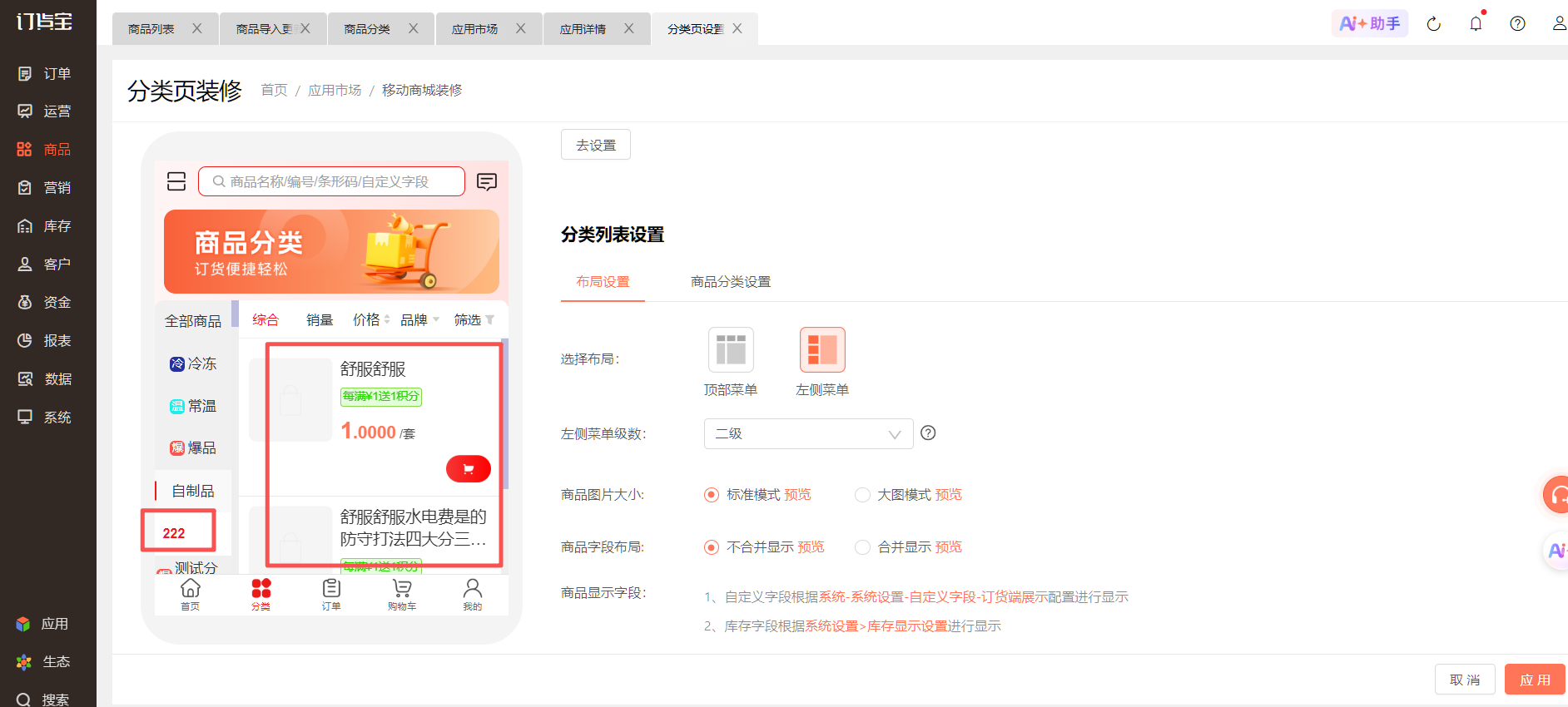Choose the 左侧菜单 layout option
Viewport: 1568px width, 707px height.
(x=822, y=350)
